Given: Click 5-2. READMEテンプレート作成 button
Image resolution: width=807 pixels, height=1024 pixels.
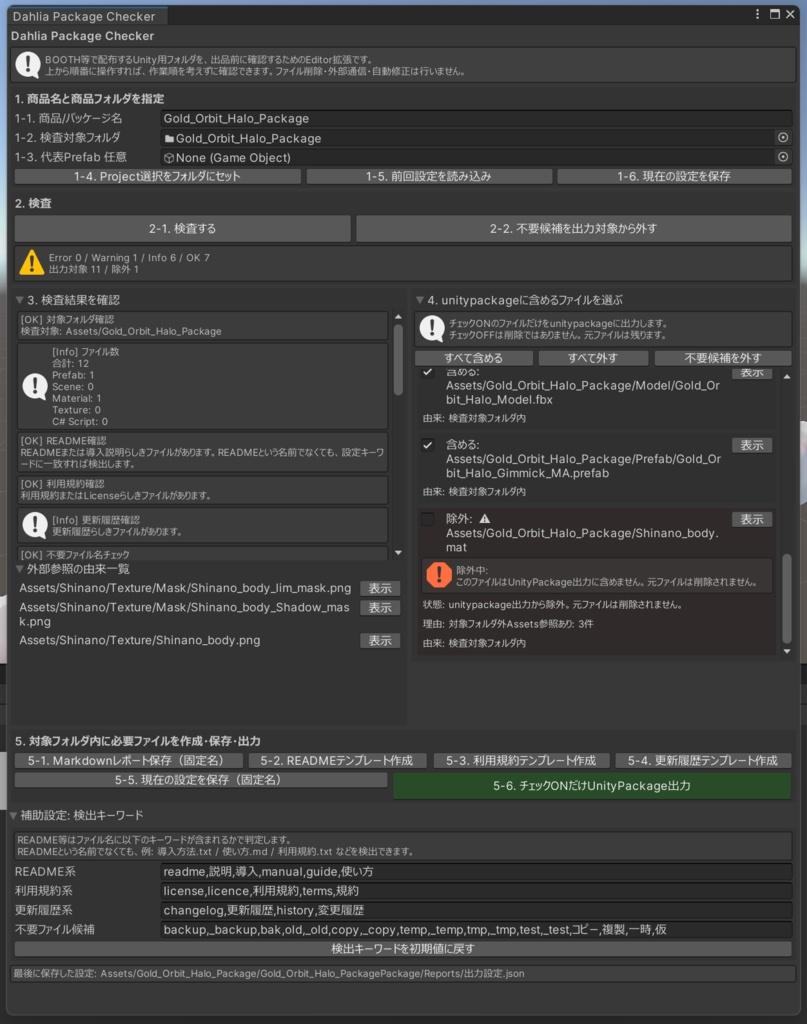Looking at the screenshot, I should point(337,761).
